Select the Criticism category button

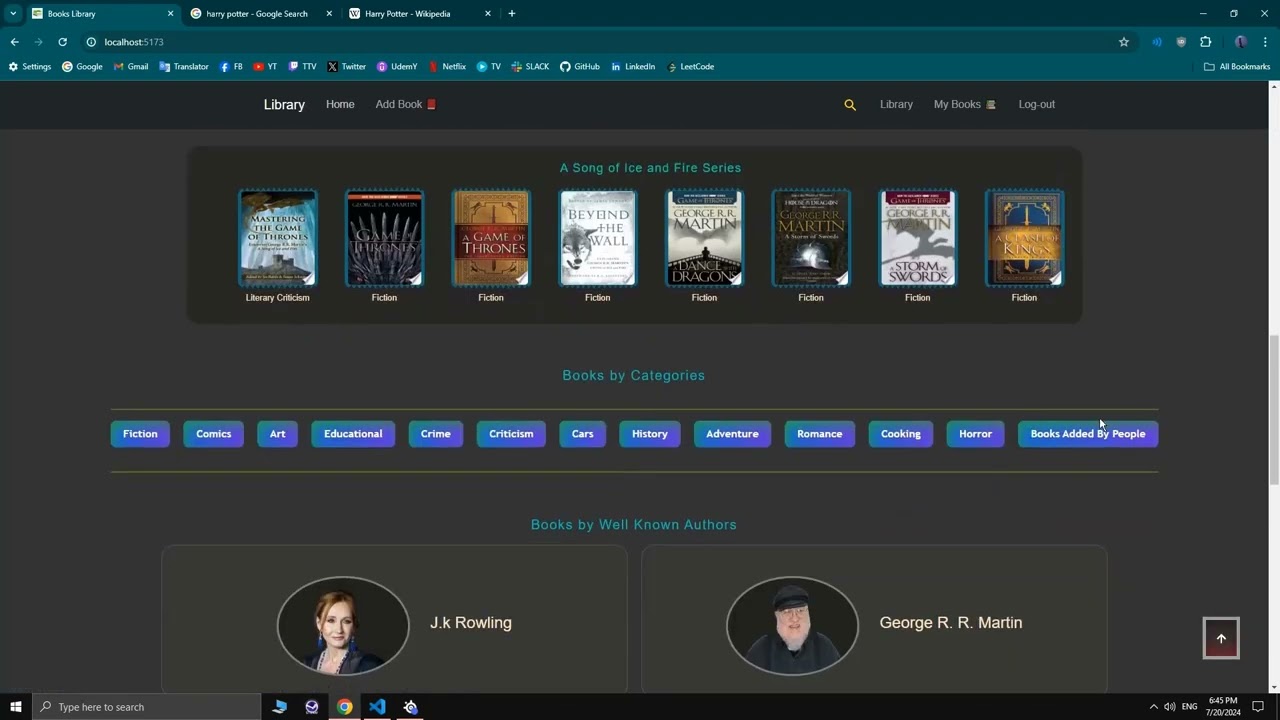click(x=511, y=434)
